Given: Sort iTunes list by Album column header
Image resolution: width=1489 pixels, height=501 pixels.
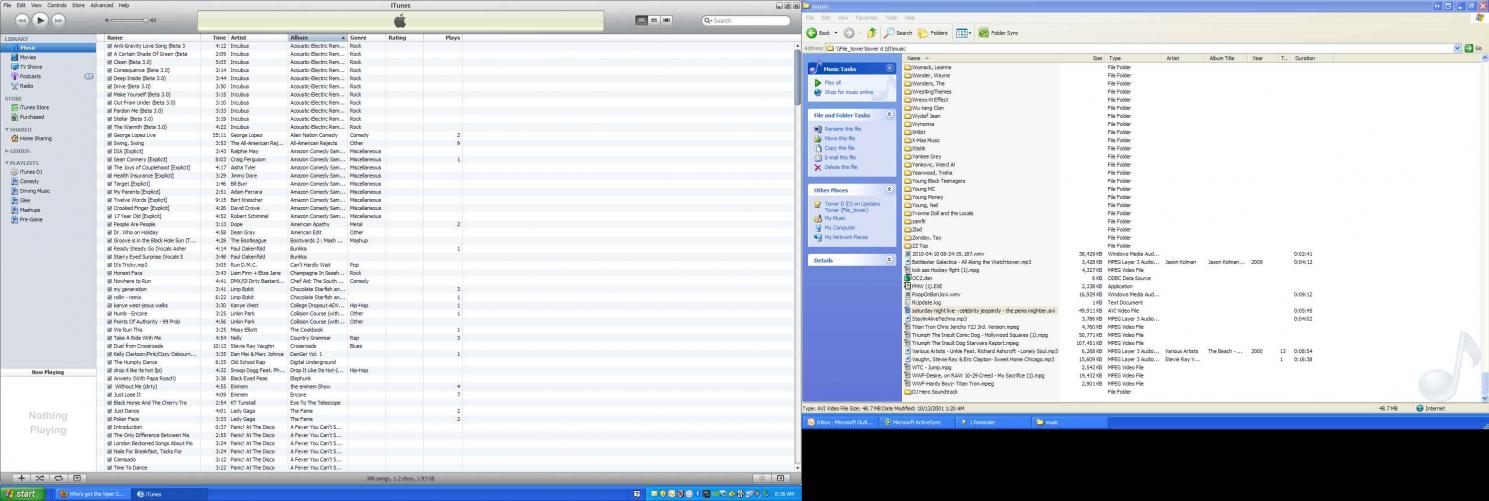Looking at the screenshot, I should pos(317,37).
